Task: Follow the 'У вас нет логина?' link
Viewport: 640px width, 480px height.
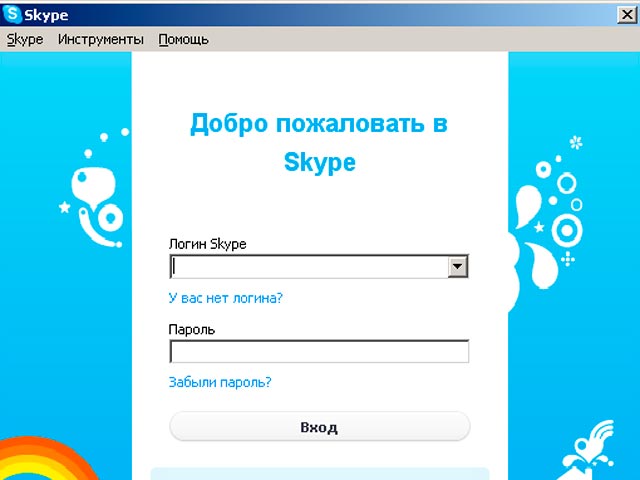Action: click(x=225, y=298)
